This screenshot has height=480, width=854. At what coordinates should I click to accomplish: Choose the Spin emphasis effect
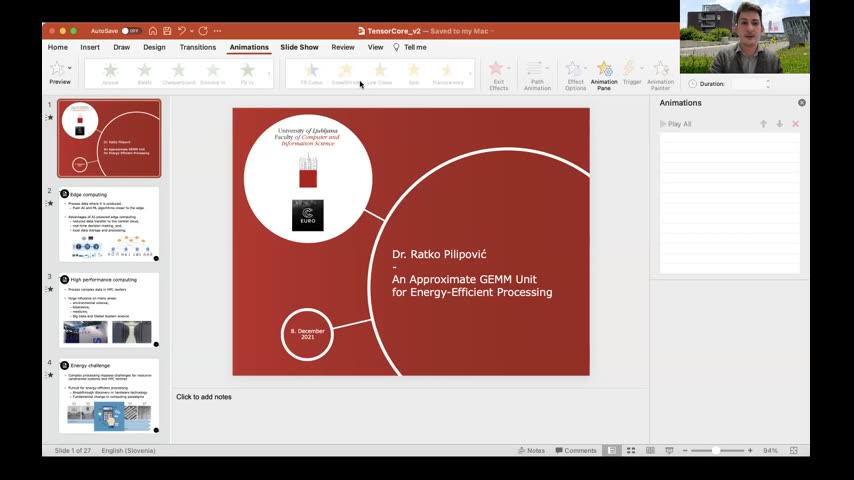[414, 74]
